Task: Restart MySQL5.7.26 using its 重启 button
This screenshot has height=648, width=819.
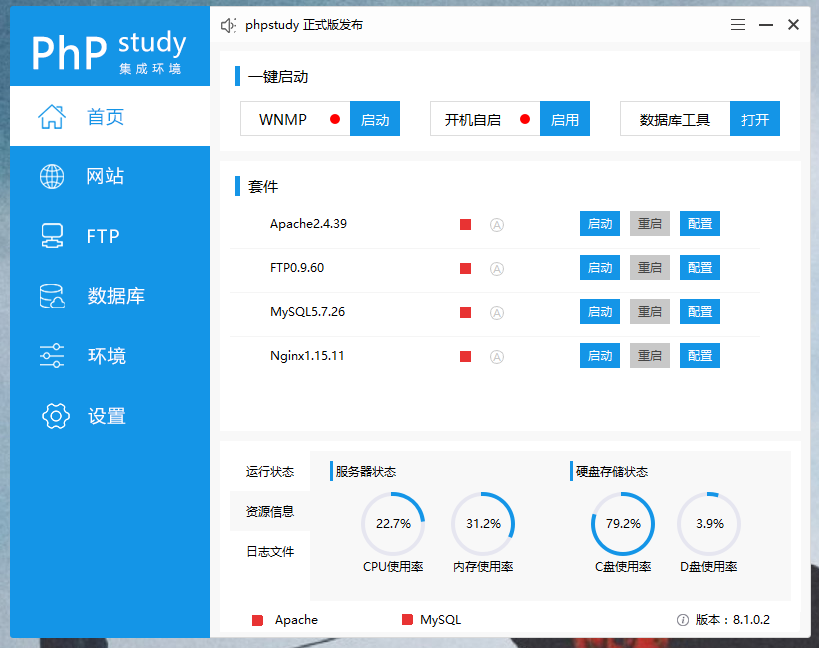Action: coord(649,311)
